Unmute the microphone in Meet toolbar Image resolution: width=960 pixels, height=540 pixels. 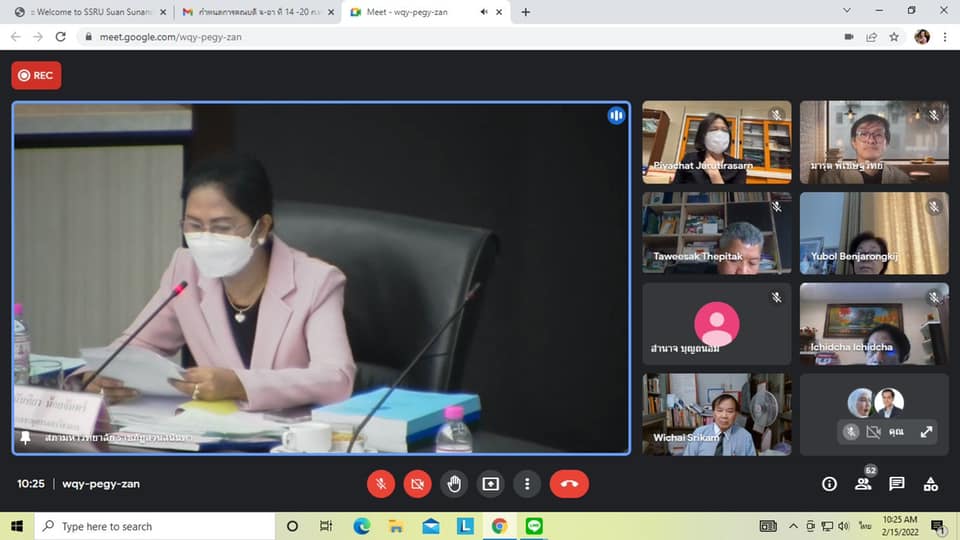point(380,484)
